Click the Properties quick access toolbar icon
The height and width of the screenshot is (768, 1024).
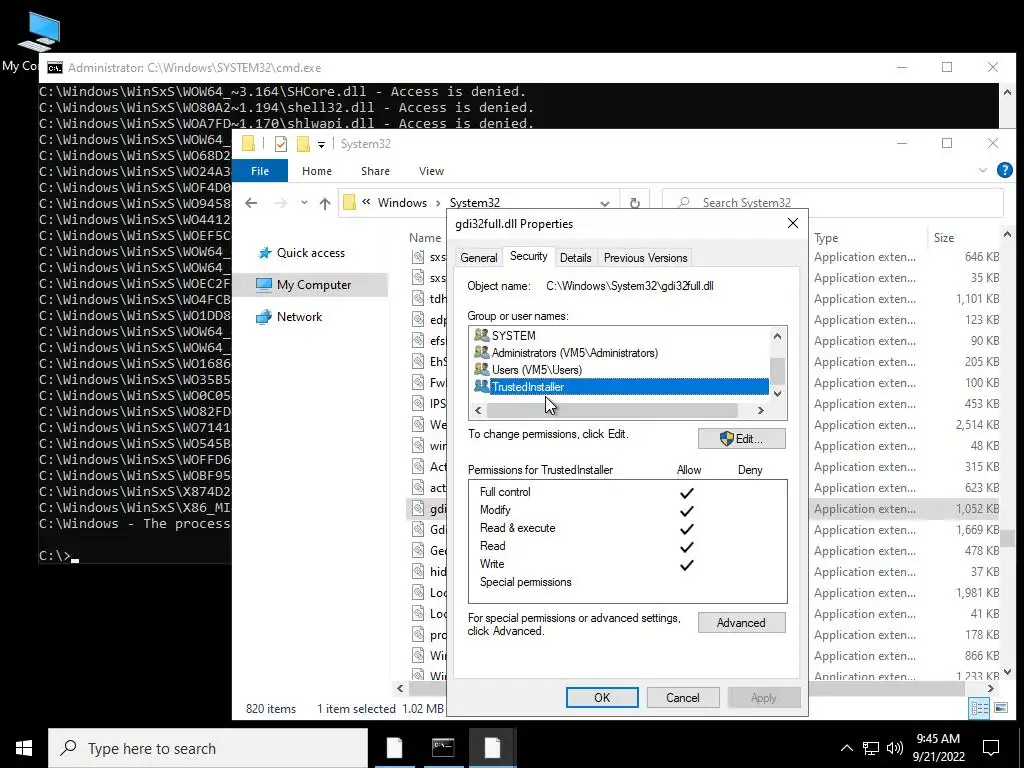click(281, 144)
